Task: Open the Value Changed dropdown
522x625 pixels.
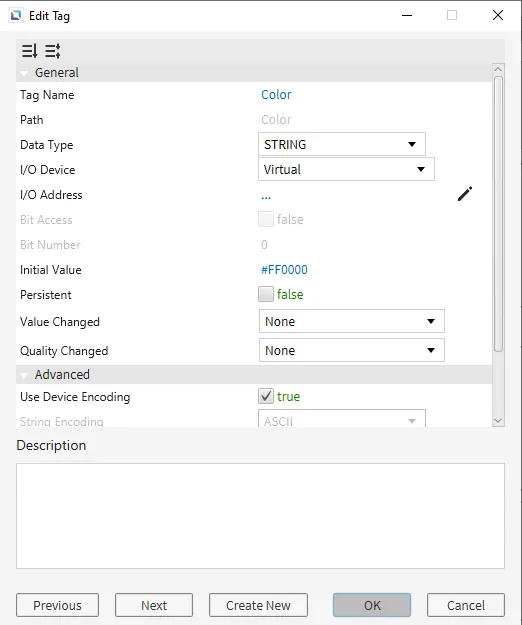Action: [x=351, y=321]
